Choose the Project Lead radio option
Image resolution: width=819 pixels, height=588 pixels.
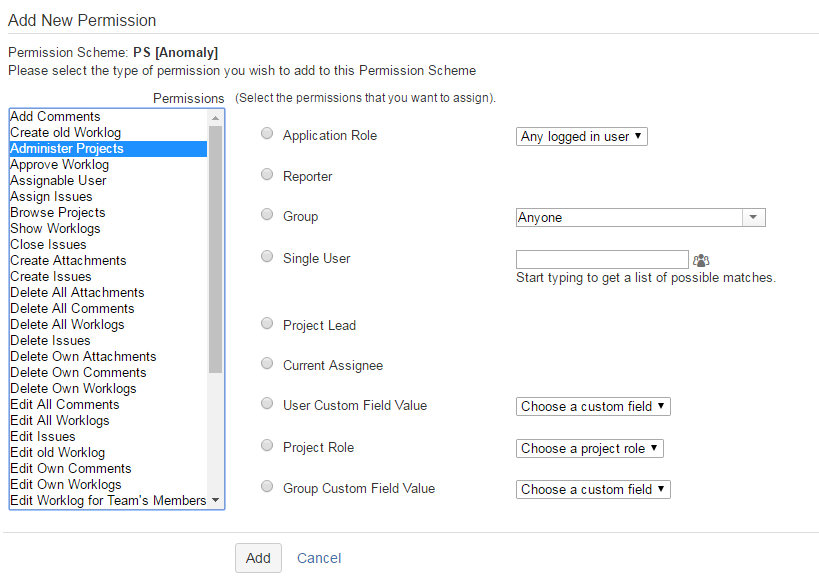pos(267,324)
